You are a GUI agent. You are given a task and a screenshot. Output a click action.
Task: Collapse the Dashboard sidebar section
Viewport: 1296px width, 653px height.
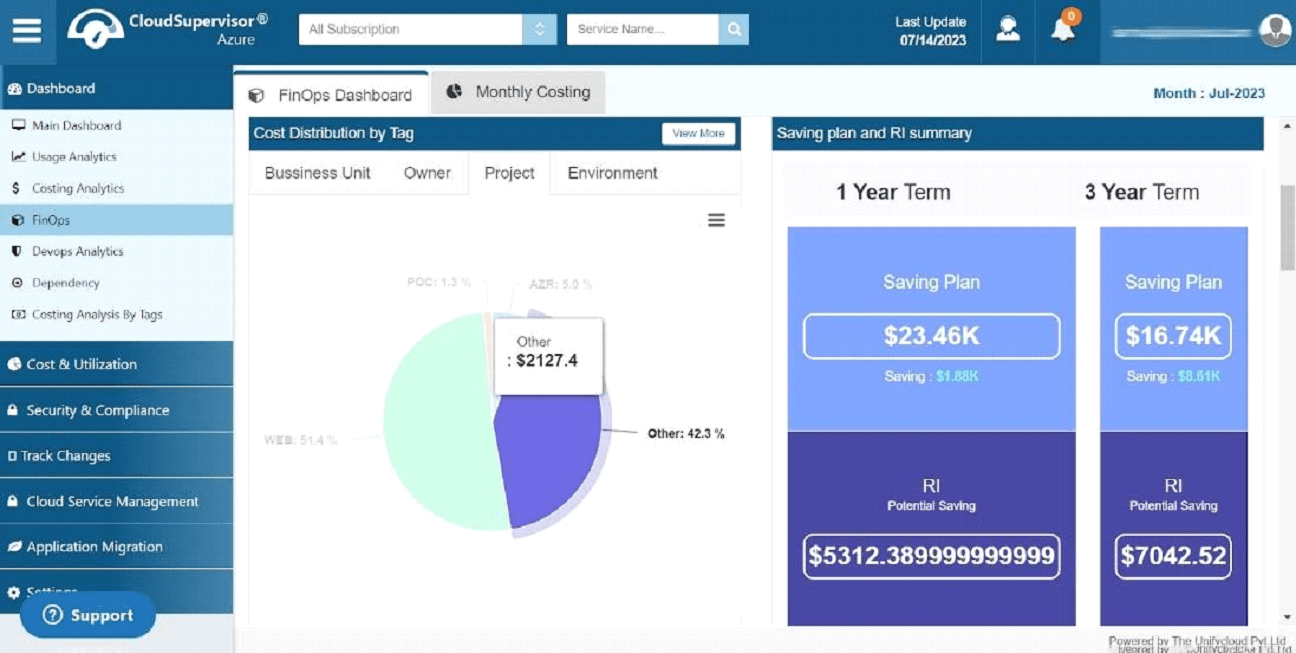click(x=116, y=88)
